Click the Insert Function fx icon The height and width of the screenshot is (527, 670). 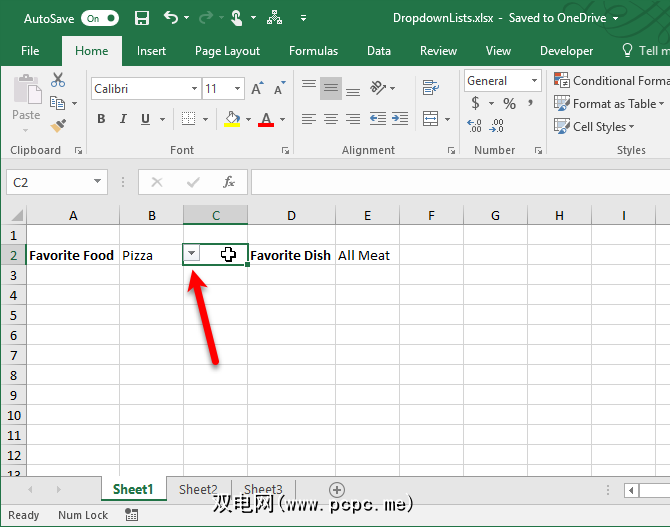coord(229,182)
